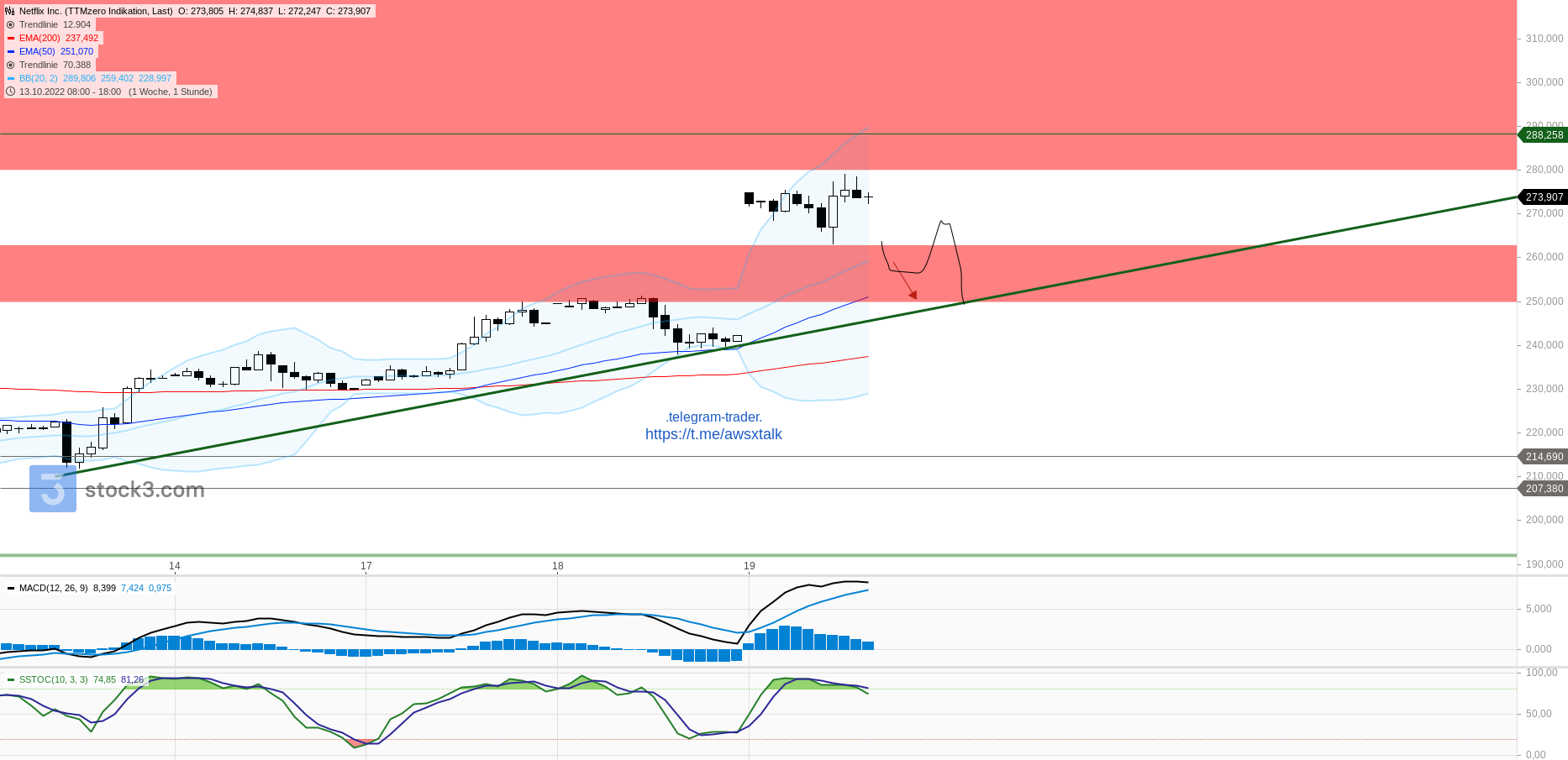Select the Trendlinie 12.904 legend entry
The height and width of the screenshot is (760, 1568).
pos(55,24)
